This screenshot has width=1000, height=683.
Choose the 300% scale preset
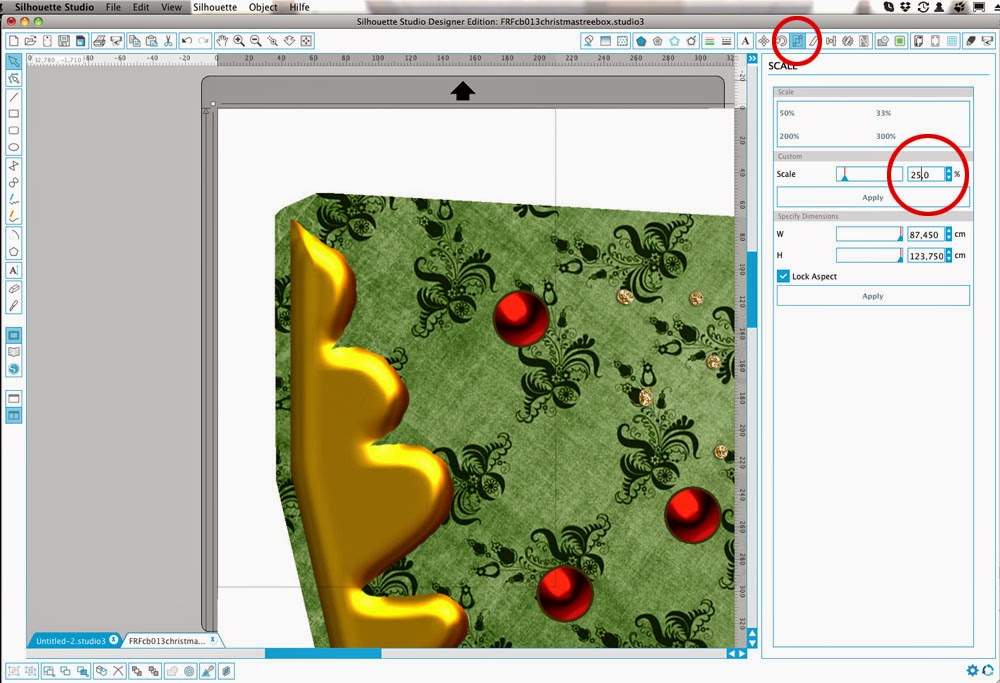click(x=885, y=136)
